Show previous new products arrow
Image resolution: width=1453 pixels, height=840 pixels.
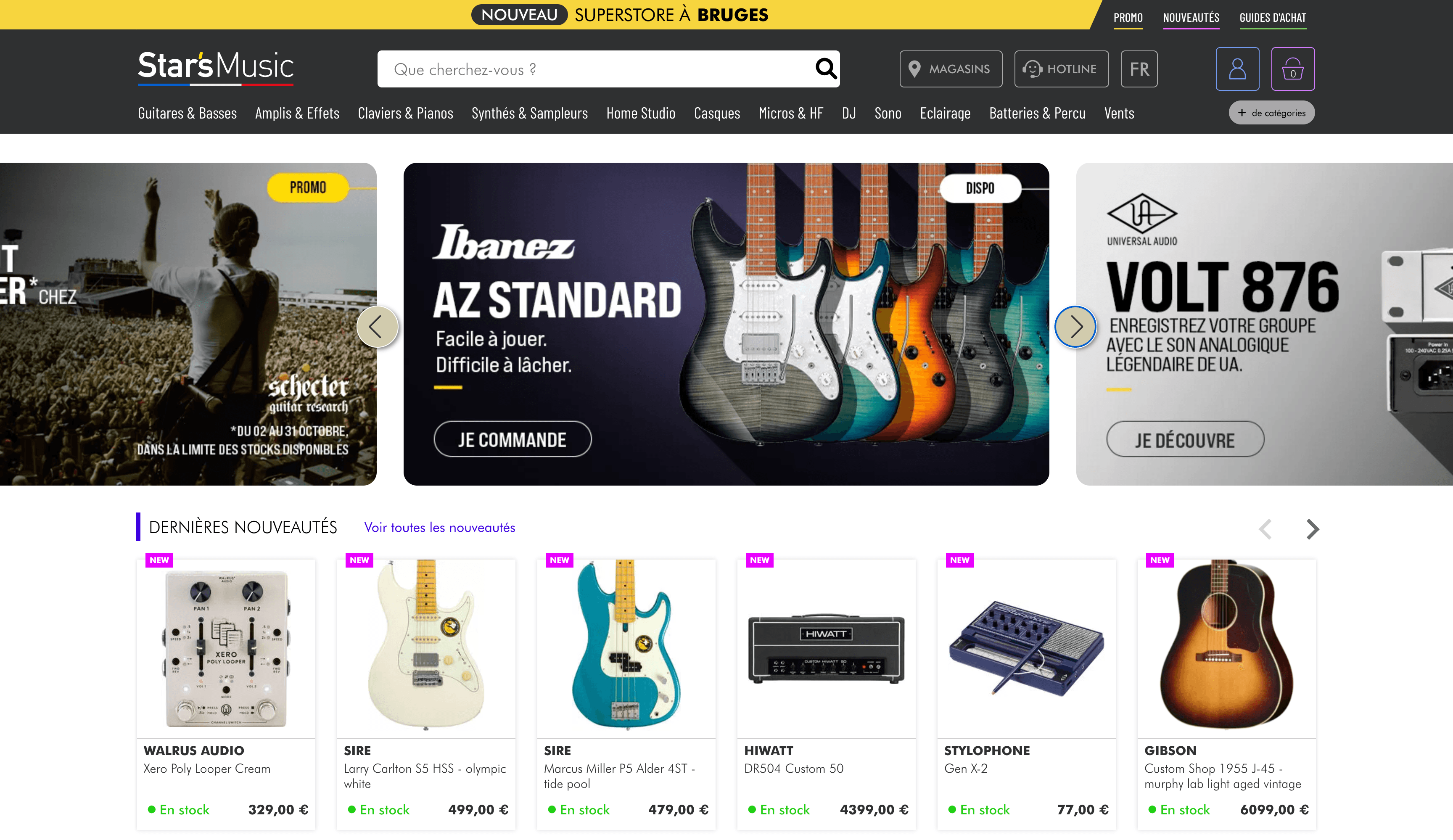tap(1265, 528)
